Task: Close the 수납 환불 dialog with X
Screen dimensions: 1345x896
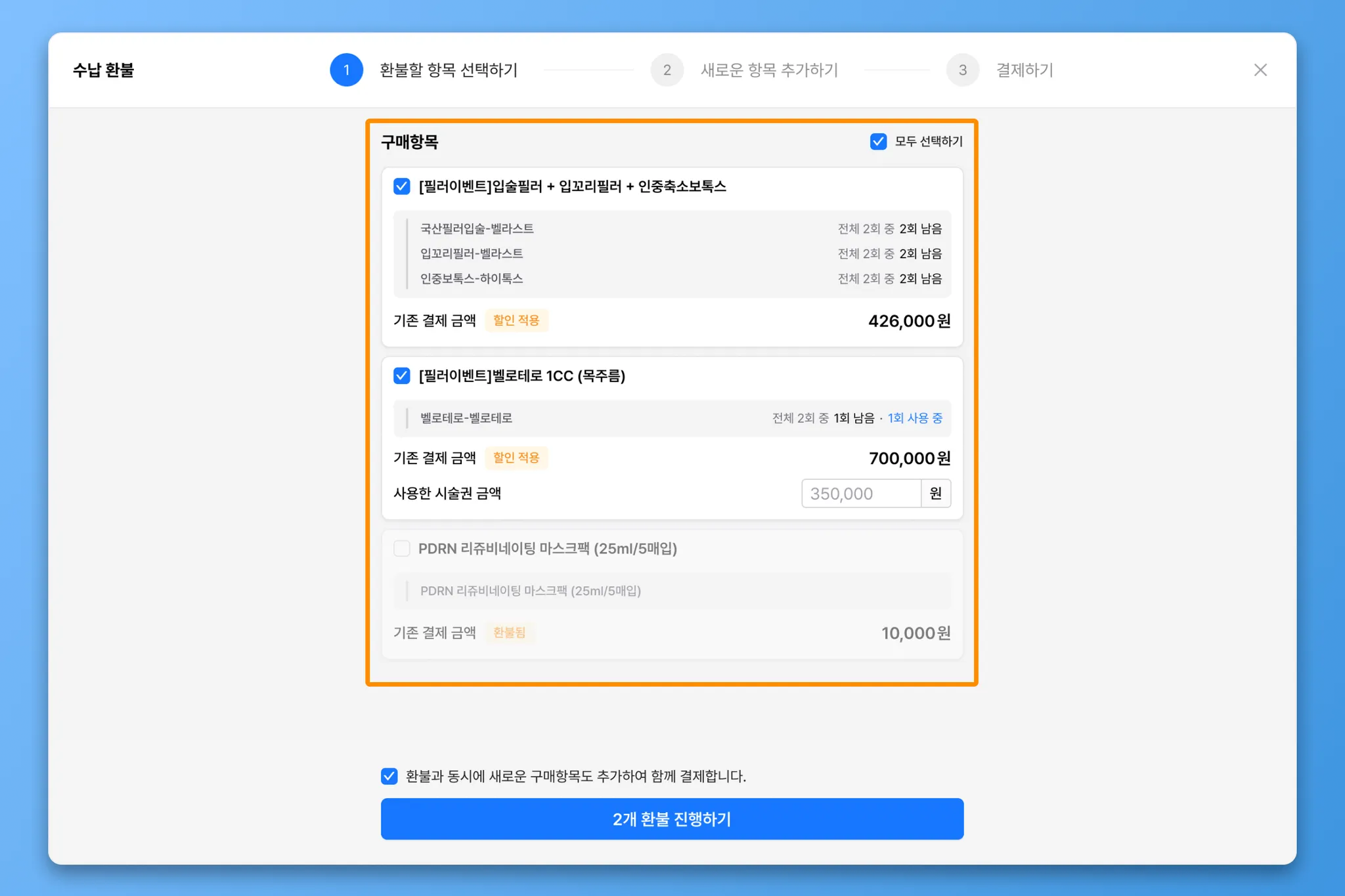Action: [x=1260, y=70]
